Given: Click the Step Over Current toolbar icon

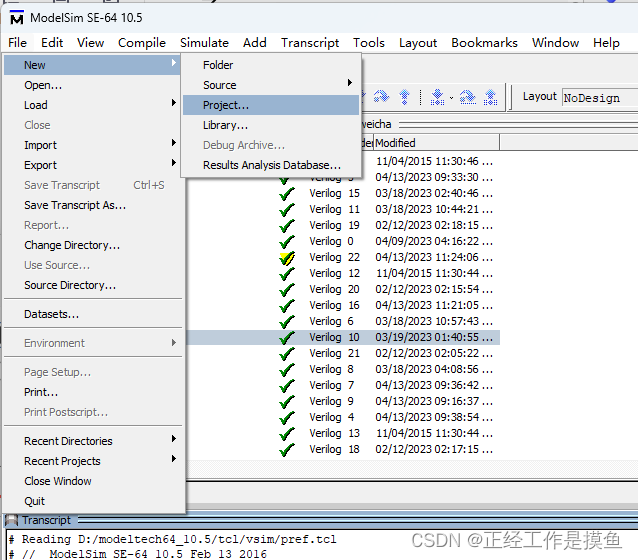Looking at the screenshot, I should (468, 97).
